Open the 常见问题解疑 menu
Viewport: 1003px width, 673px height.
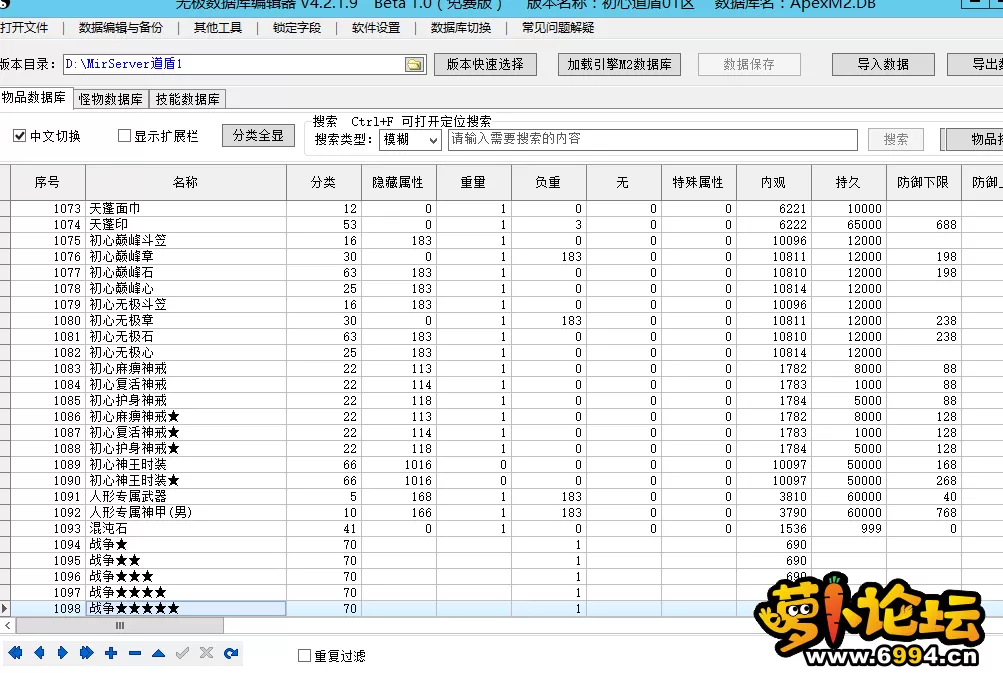558,28
